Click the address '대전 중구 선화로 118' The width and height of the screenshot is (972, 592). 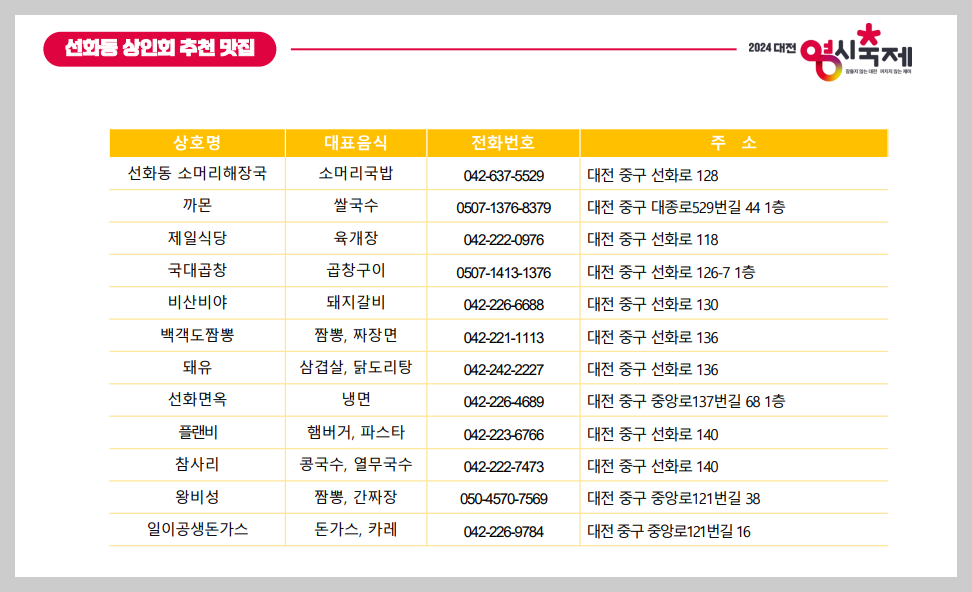651,239
